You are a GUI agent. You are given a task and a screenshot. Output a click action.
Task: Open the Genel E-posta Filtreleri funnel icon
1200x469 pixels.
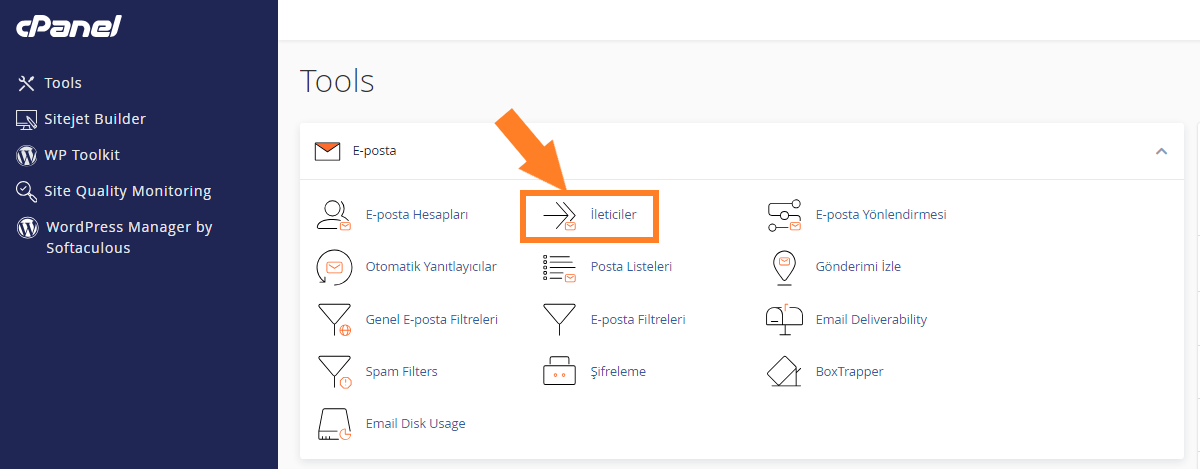click(333, 320)
